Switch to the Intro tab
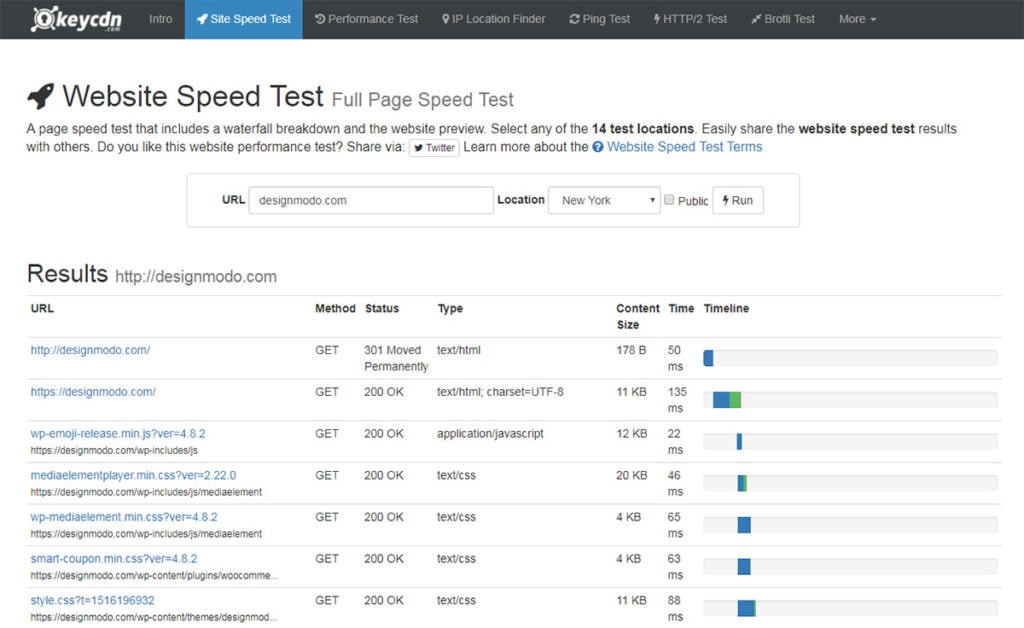The image size is (1024, 628). pos(160,18)
